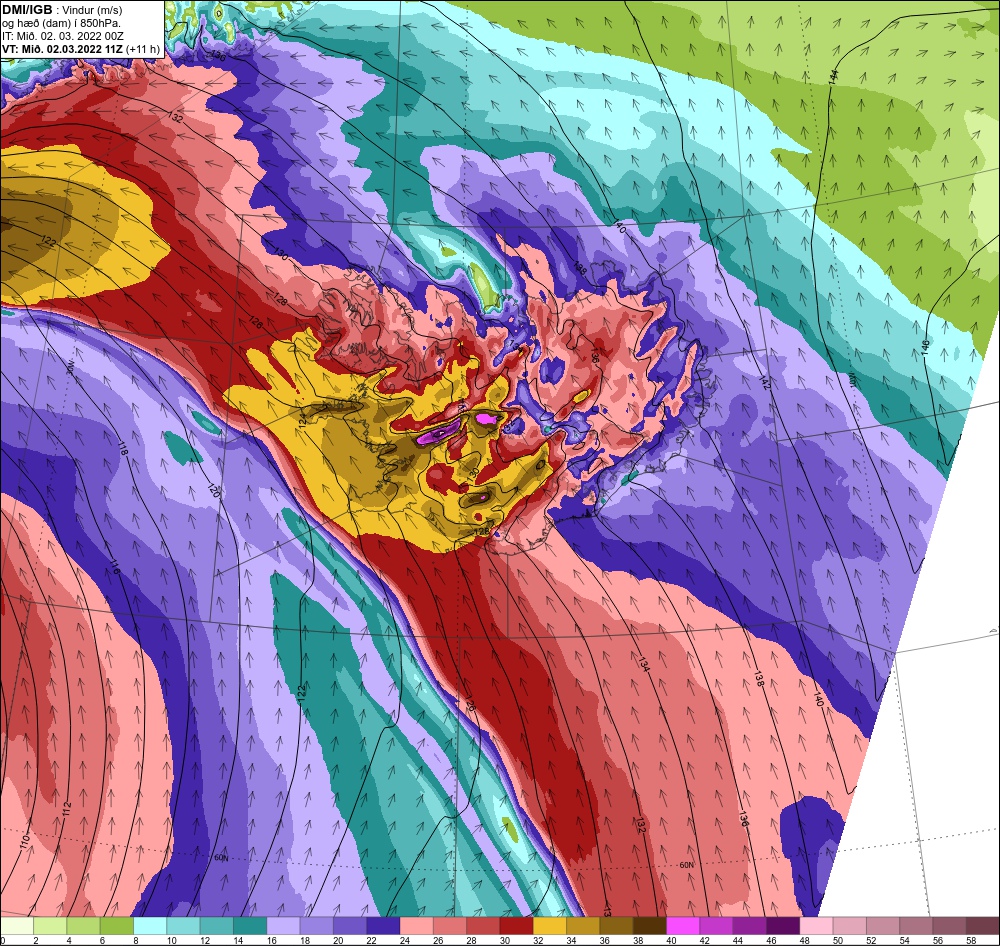Click the medium red 28–30 m/s legend swatch
This screenshot has width=1000, height=946.
pos(483,926)
